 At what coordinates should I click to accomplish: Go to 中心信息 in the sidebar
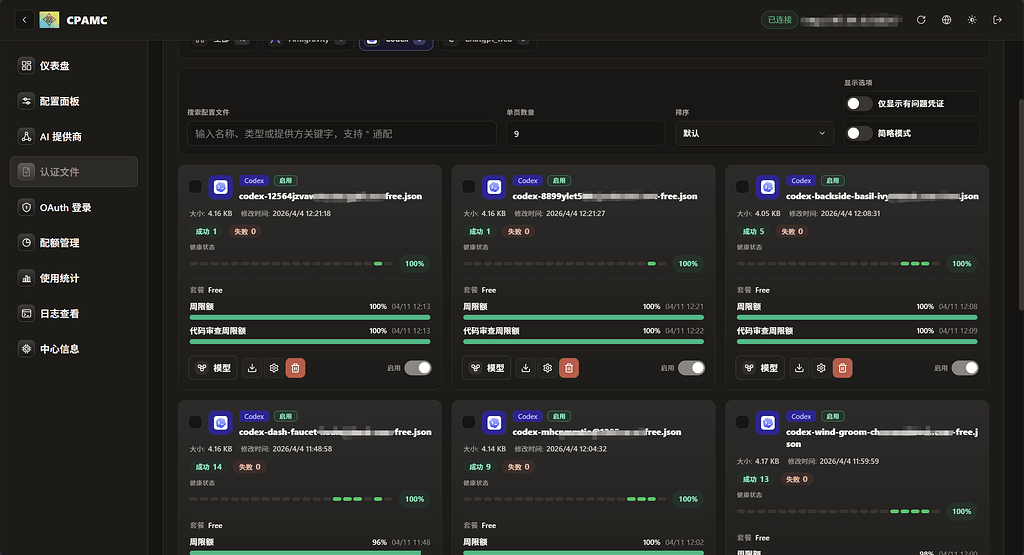(x=74, y=349)
